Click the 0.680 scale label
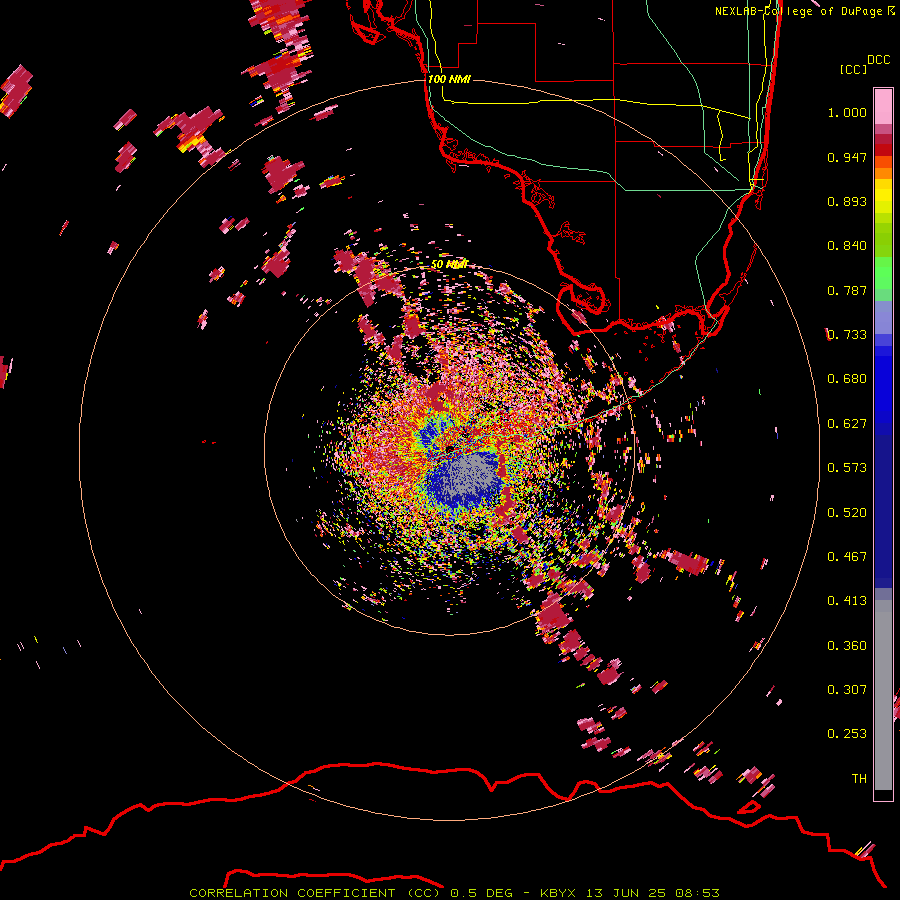Screen dimensions: 900x900 [847, 379]
